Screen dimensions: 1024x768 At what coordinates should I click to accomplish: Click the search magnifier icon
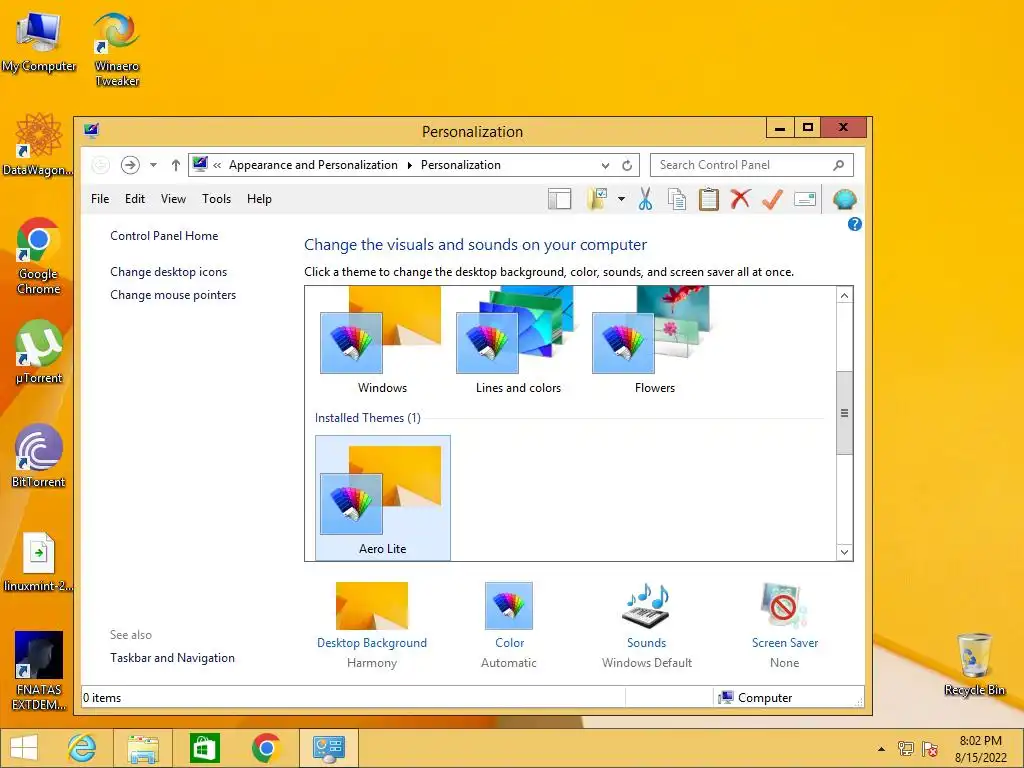click(x=839, y=165)
